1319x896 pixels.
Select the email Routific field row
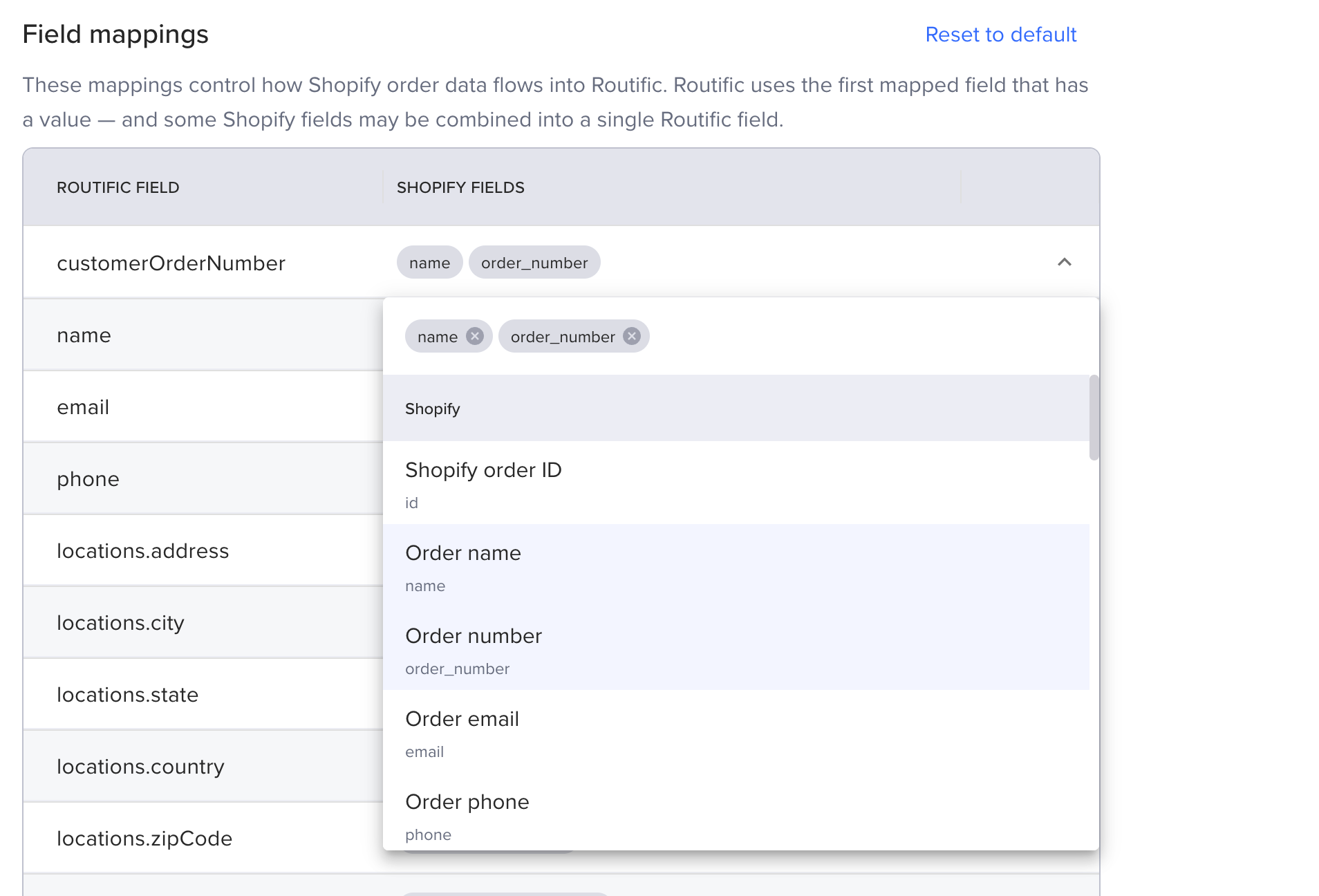(x=203, y=407)
